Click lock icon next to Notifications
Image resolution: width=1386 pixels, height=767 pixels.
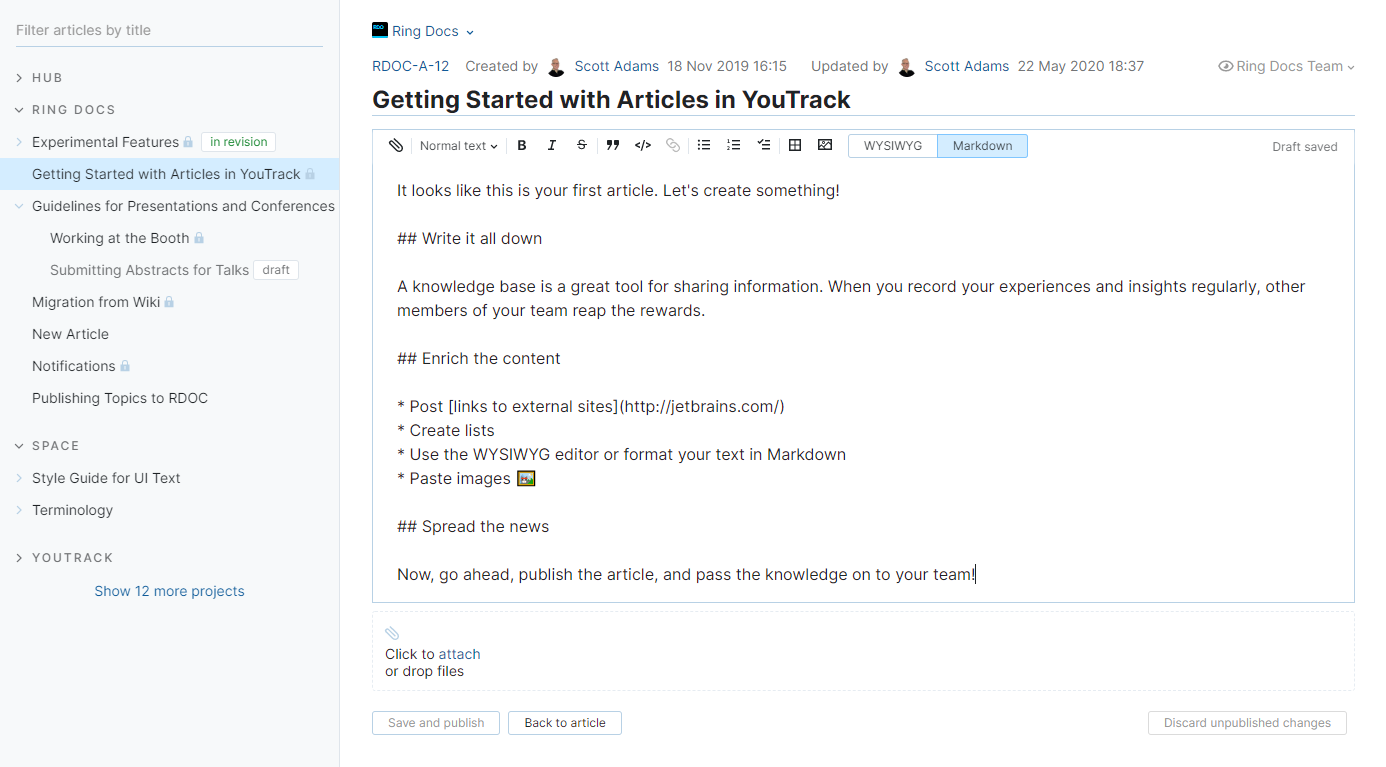(125, 366)
